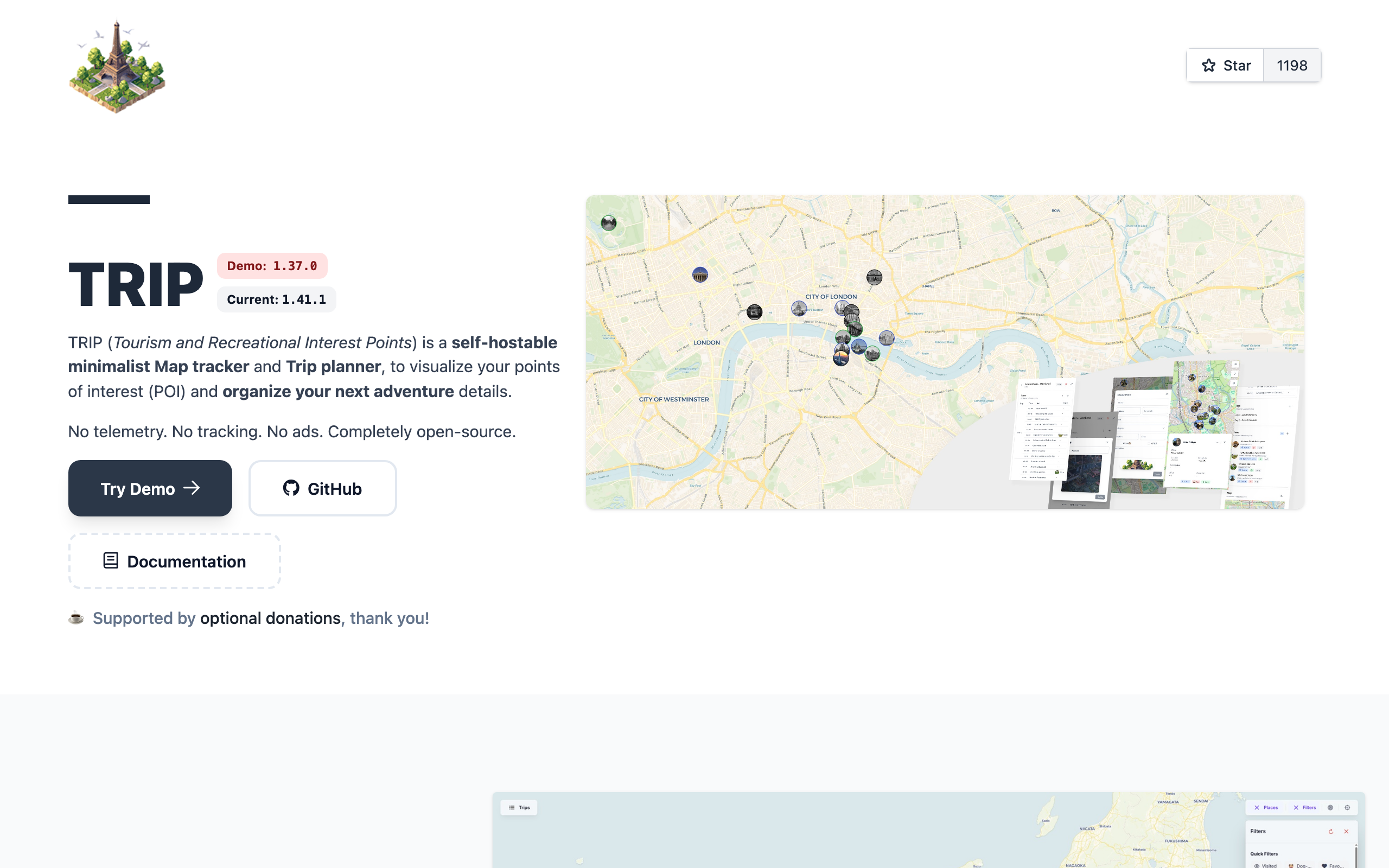Click the coffee cup emoji icon
The height and width of the screenshot is (868, 1389).
pyautogui.click(x=76, y=618)
